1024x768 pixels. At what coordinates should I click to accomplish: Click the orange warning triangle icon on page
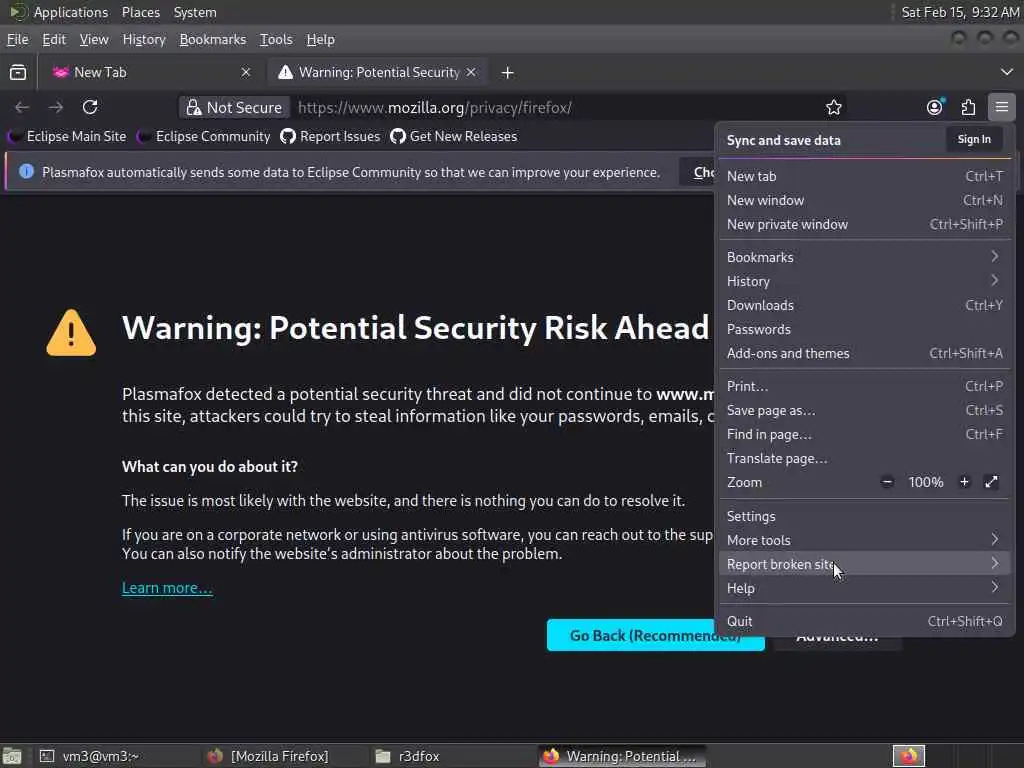coord(71,332)
